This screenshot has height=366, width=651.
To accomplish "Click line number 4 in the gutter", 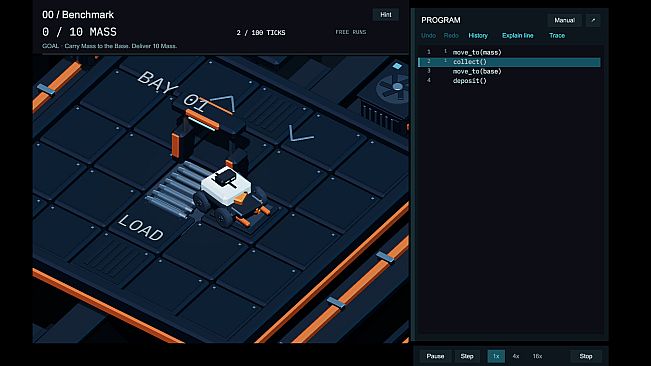I will pos(429,81).
